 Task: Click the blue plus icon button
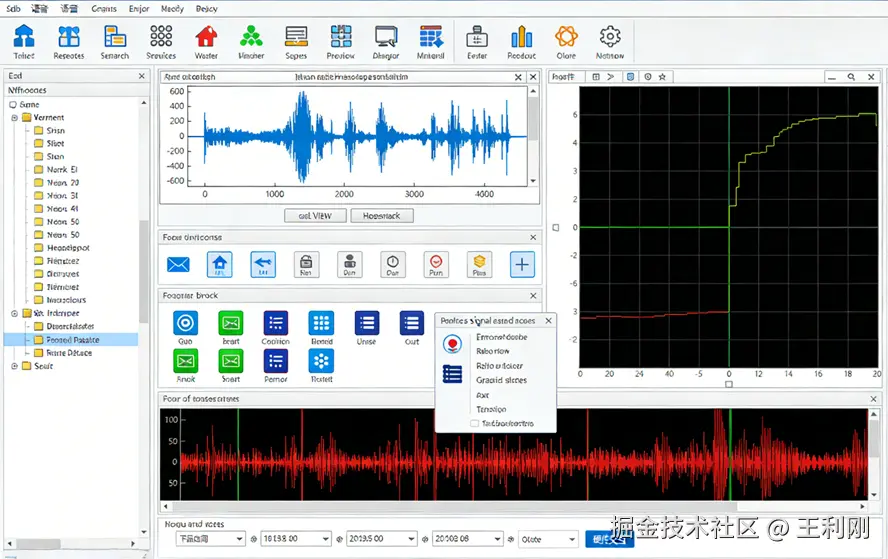(x=522, y=264)
